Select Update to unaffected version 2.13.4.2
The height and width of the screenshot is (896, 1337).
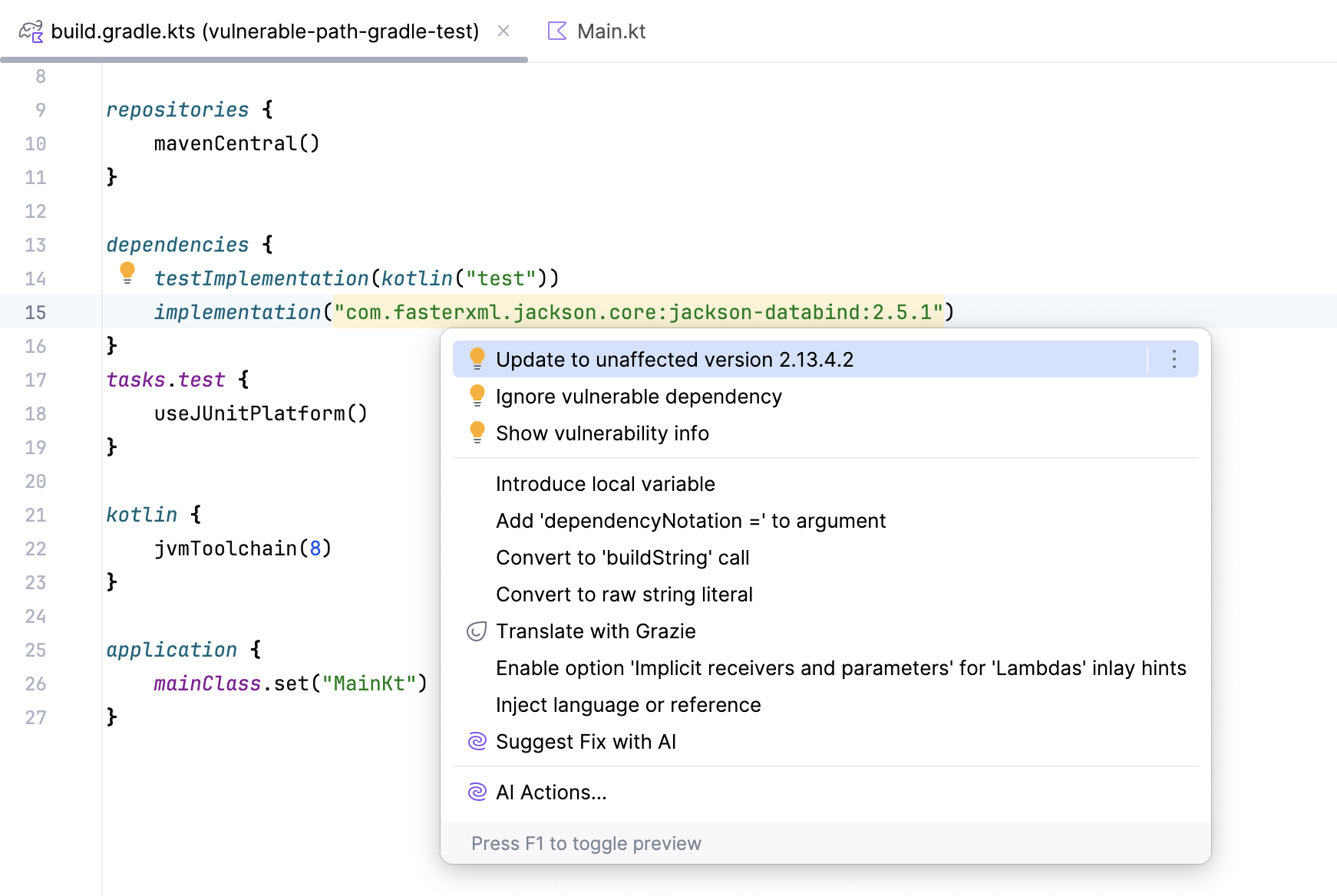click(x=674, y=360)
